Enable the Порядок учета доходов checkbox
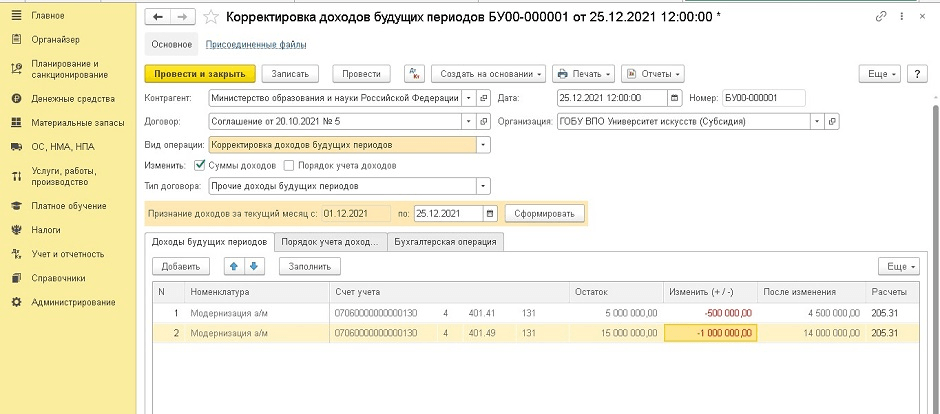The width and height of the screenshot is (940, 414). (x=289, y=165)
